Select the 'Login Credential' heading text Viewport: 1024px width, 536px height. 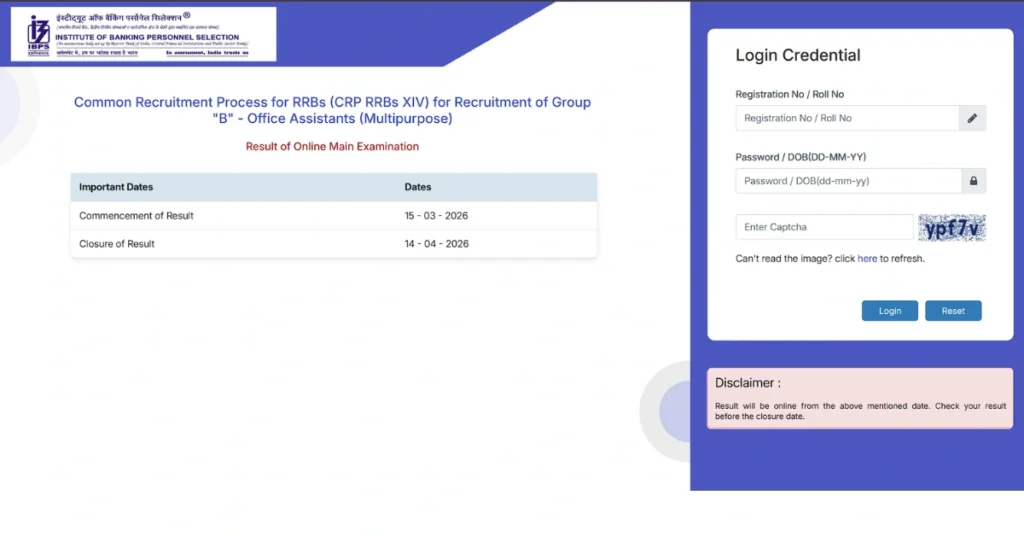click(x=797, y=55)
